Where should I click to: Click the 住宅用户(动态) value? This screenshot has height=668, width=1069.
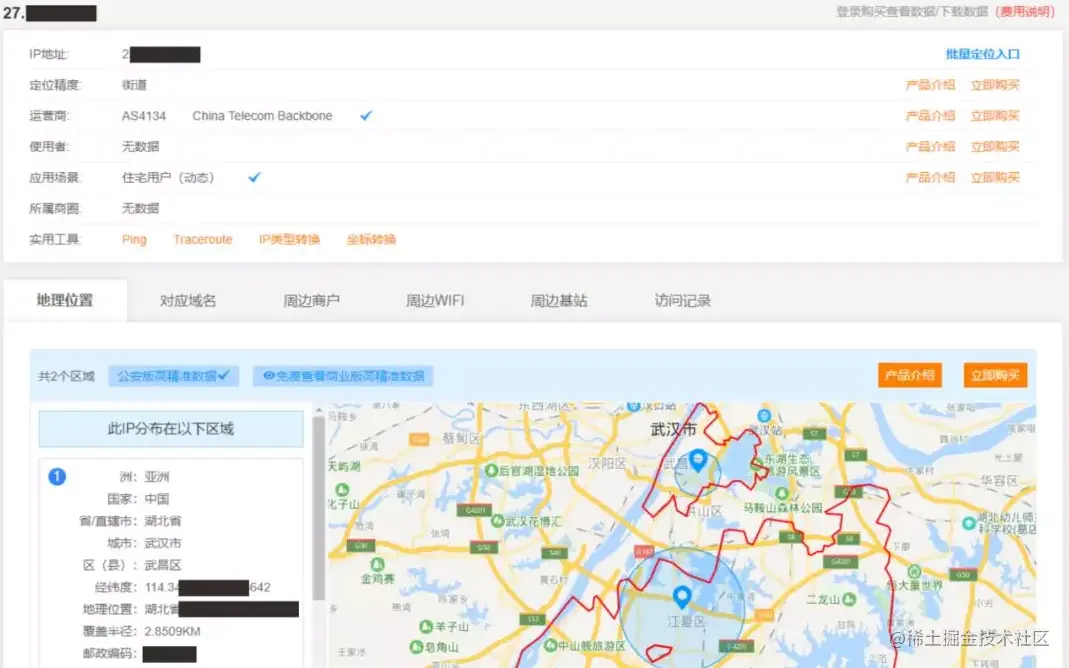click(x=168, y=177)
